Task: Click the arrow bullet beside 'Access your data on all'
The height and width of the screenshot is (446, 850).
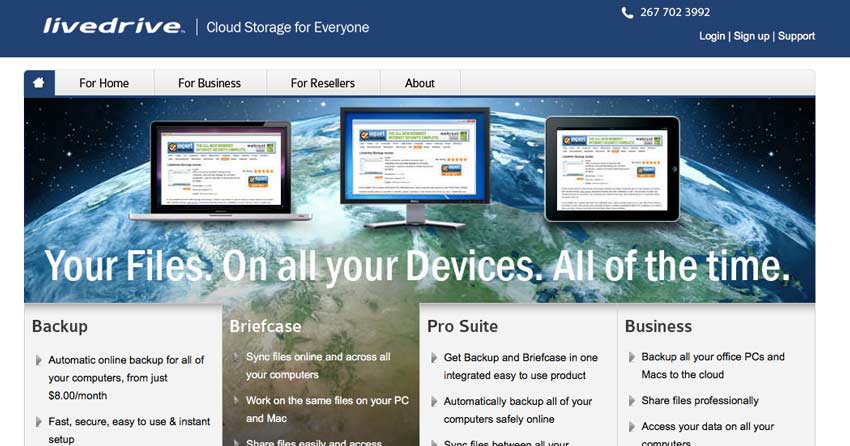Action: [x=632, y=426]
